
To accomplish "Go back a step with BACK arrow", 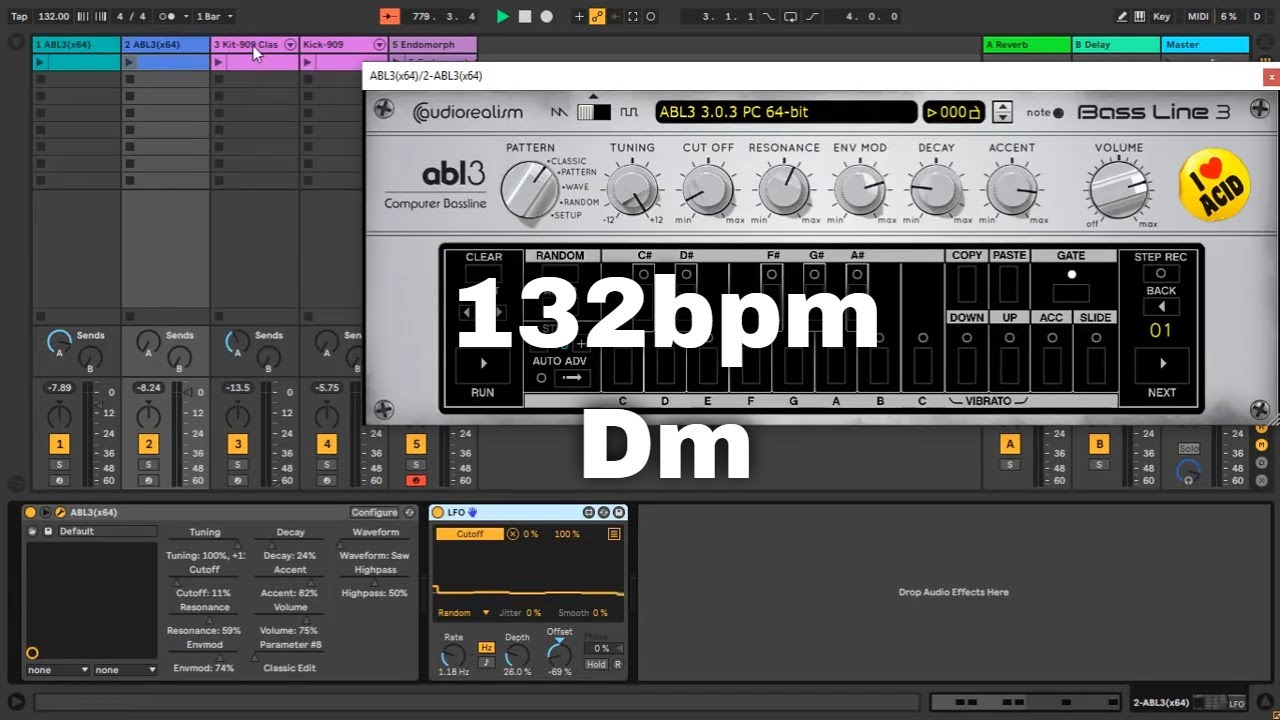I will (1161, 307).
